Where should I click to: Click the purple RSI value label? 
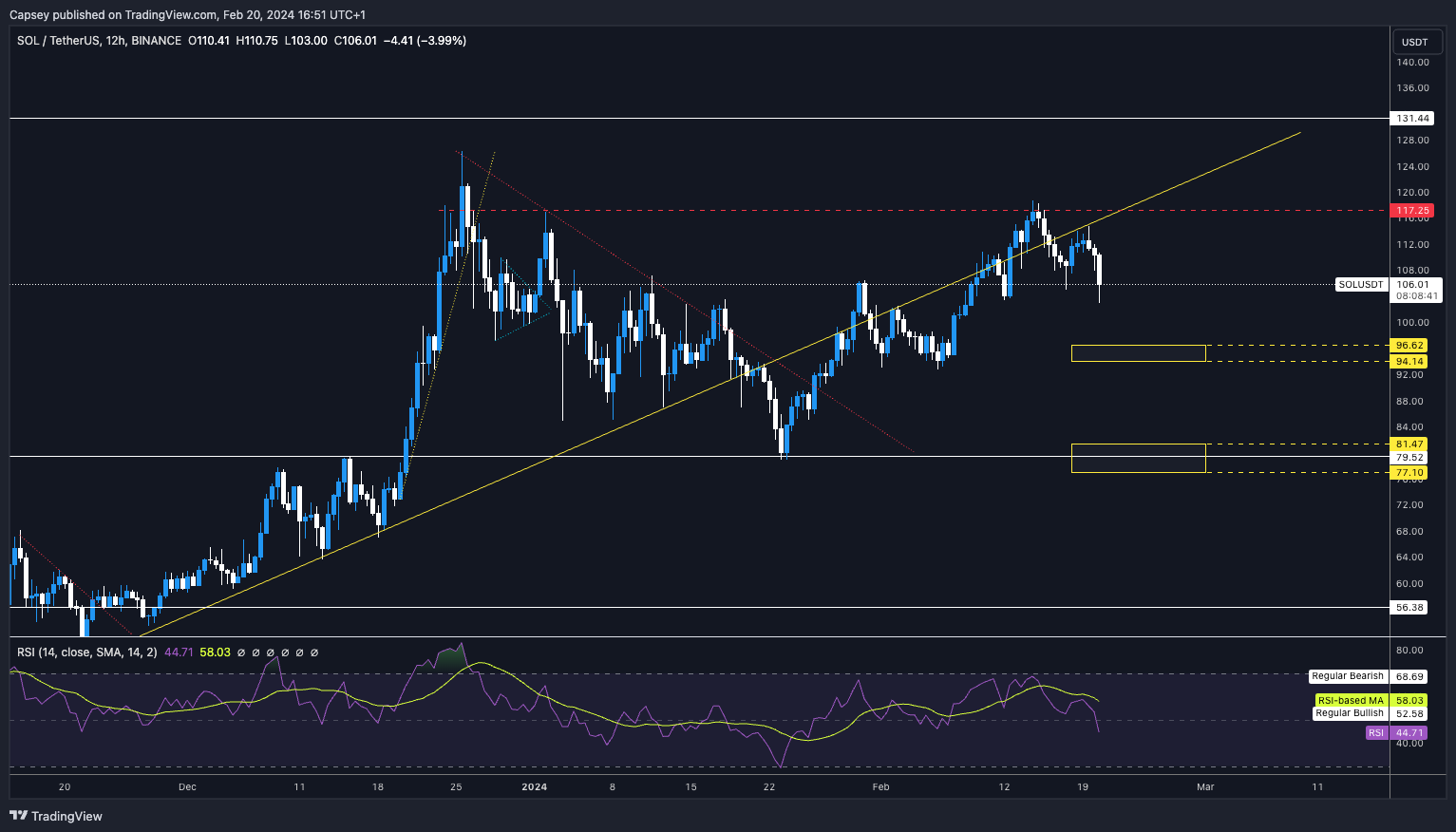coord(1409,733)
